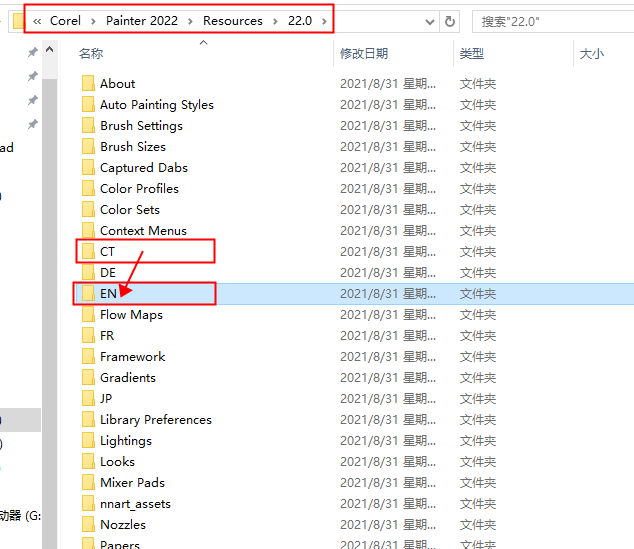634x549 pixels.
Task: Open the address bar history dropdown
Action: coord(430,21)
